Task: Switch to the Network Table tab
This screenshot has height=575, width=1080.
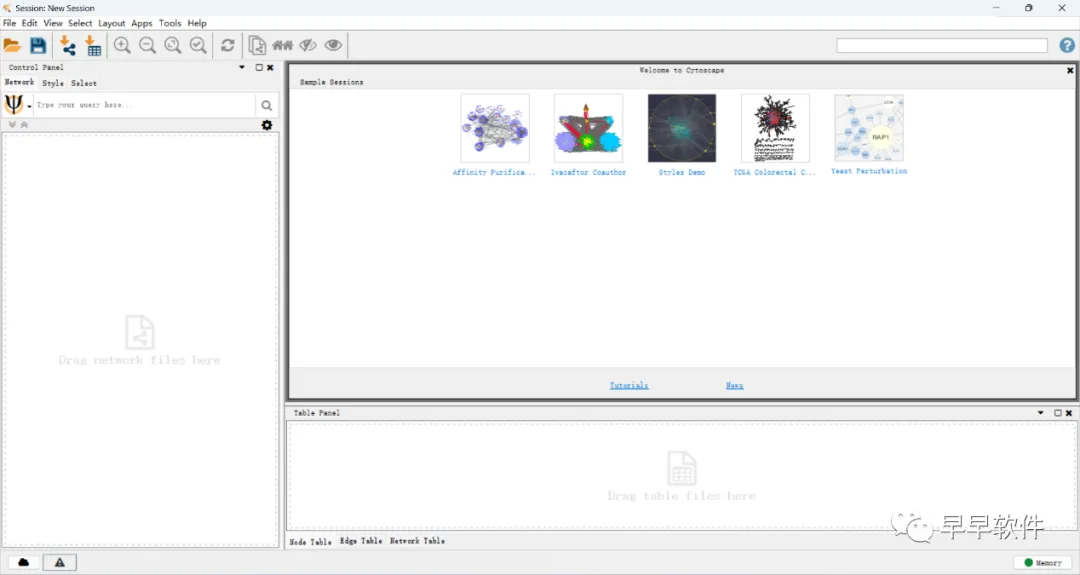Action: pyautogui.click(x=417, y=541)
